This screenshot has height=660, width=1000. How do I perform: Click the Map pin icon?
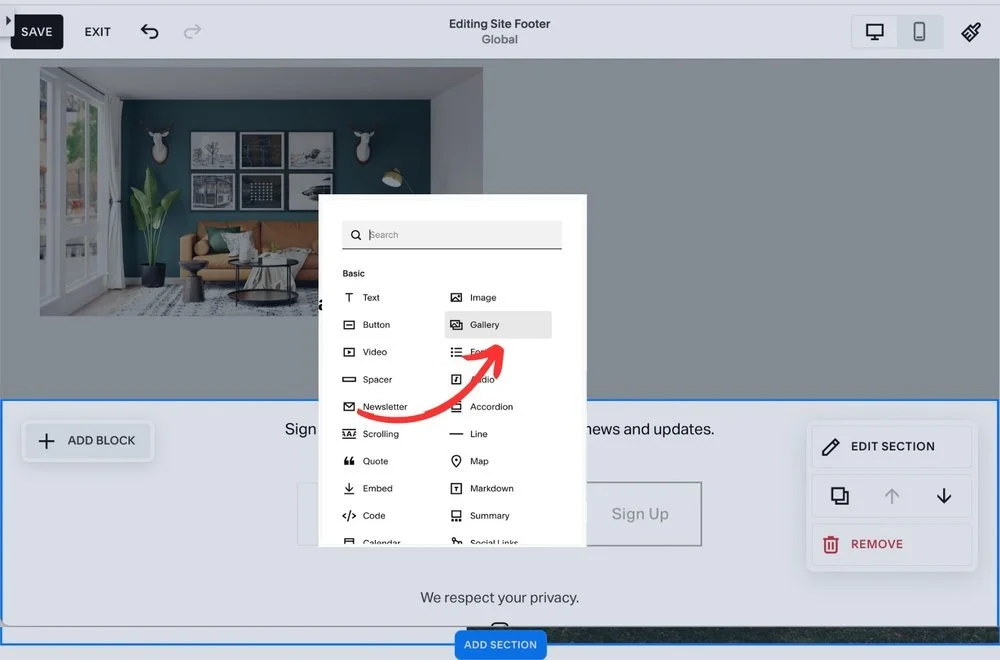[x=456, y=461]
